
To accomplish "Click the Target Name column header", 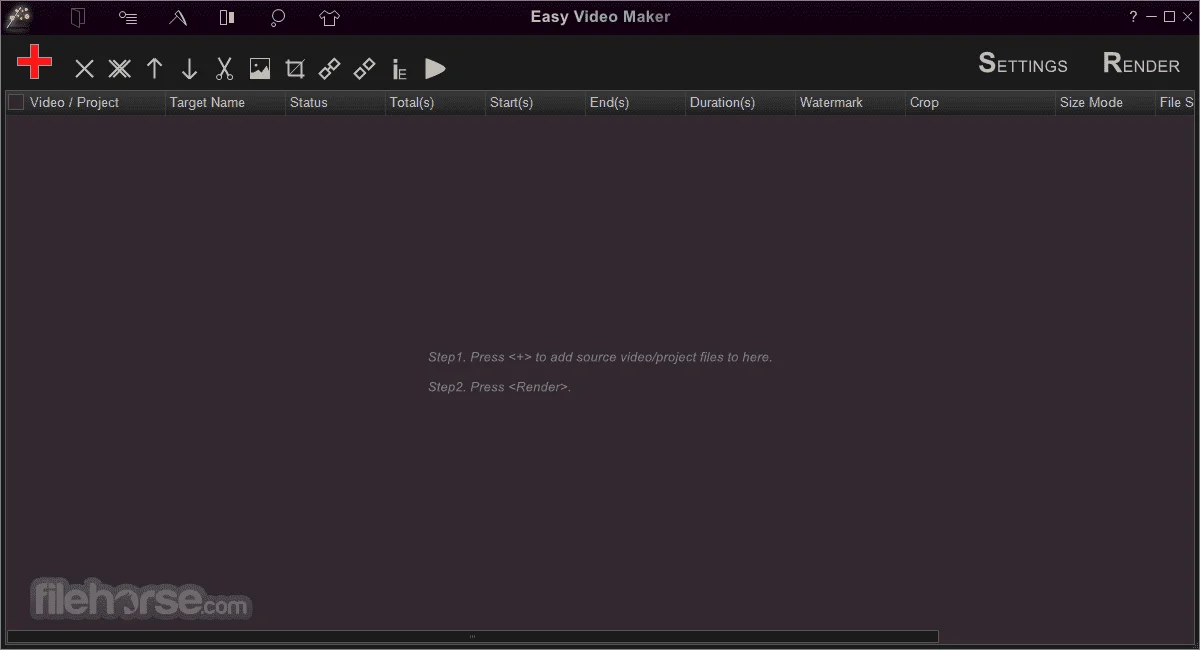I will point(225,102).
